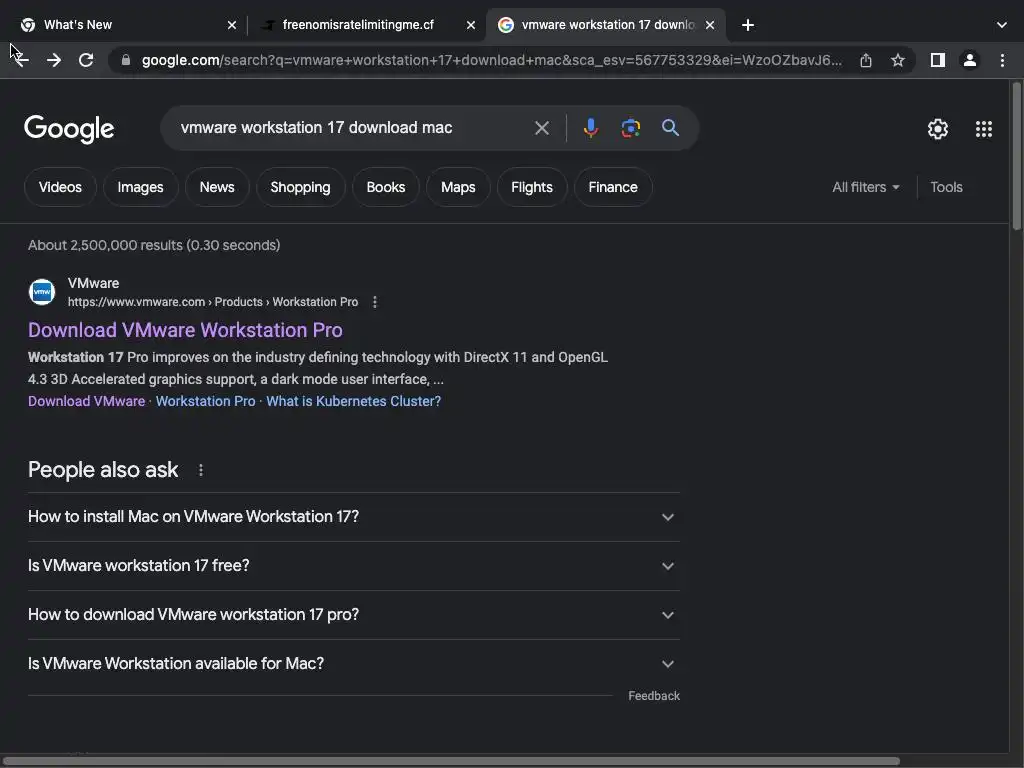
Task: Open the Chrome profile icon
Action: (970, 60)
